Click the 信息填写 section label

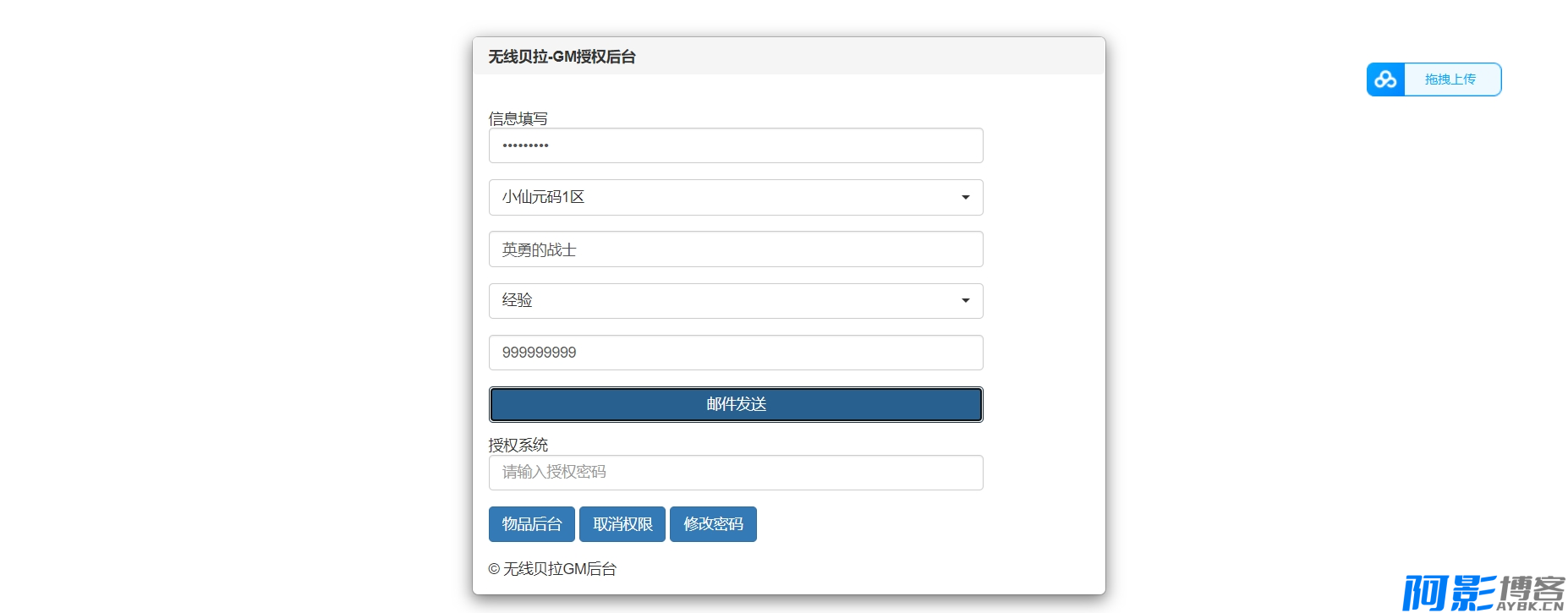[x=518, y=118]
